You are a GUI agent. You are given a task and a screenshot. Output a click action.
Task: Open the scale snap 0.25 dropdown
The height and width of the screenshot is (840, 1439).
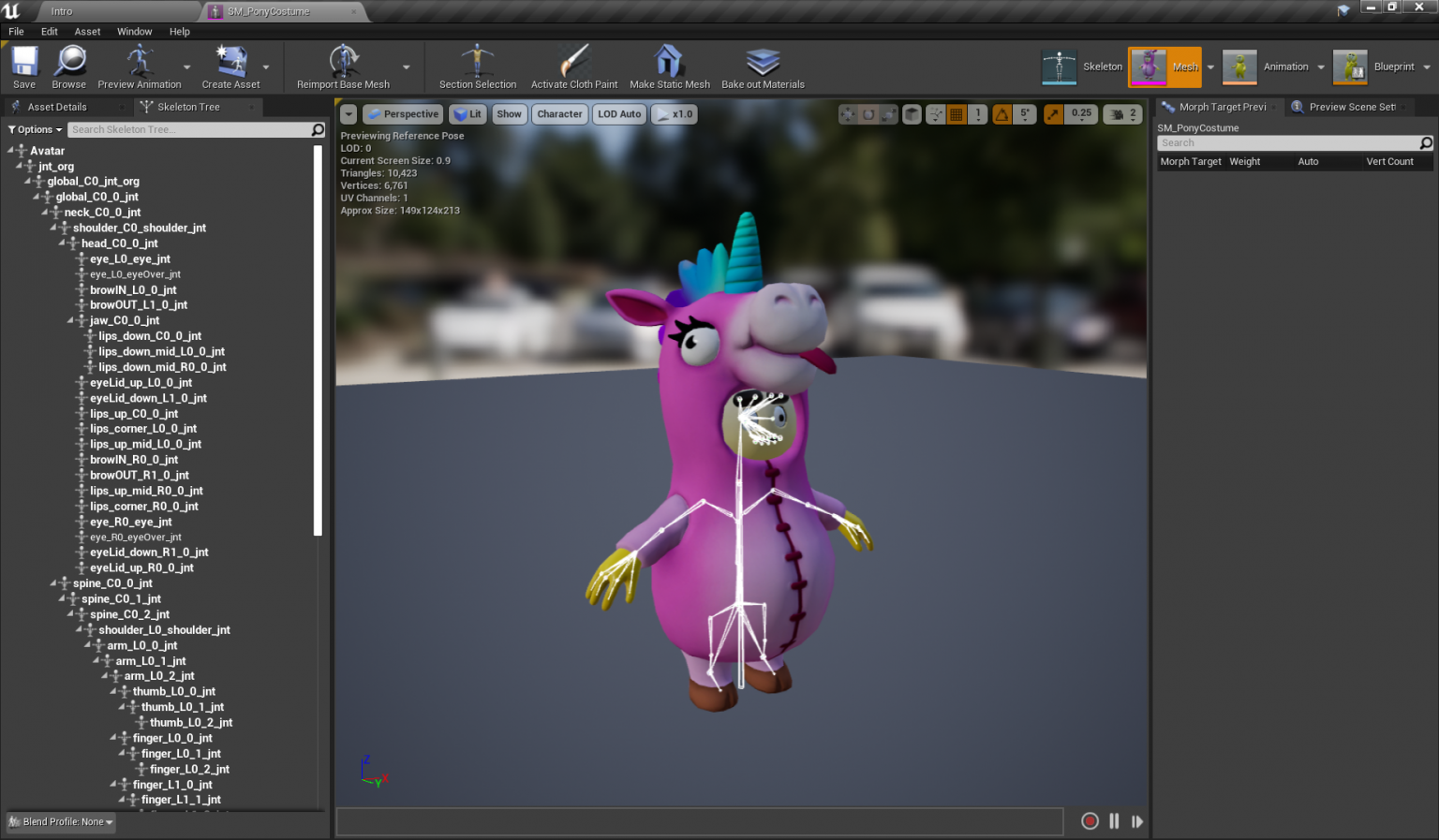tap(1081, 114)
